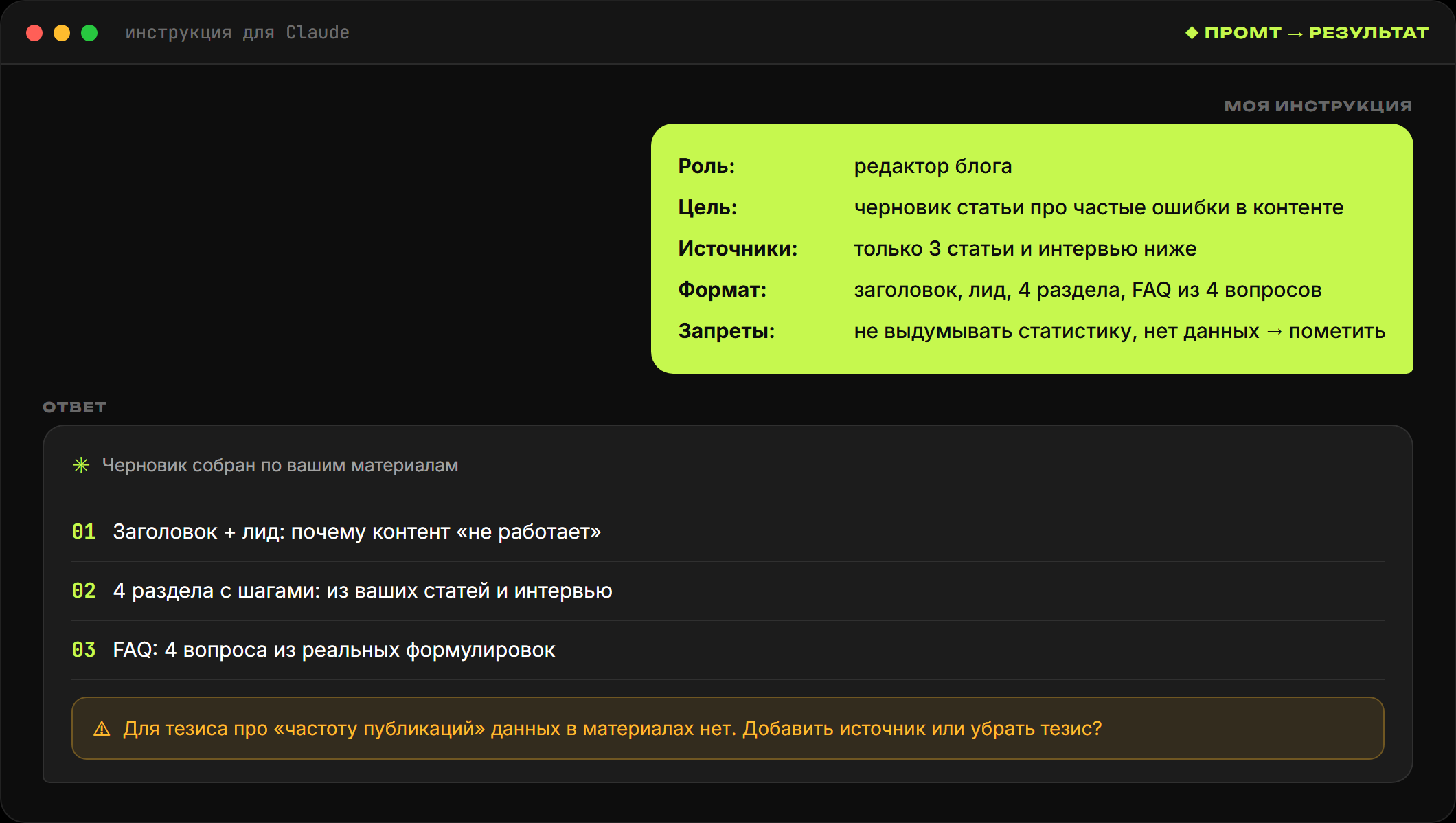Select row '4 раздела с шагами'
The image size is (1456, 823).
(x=728, y=591)
